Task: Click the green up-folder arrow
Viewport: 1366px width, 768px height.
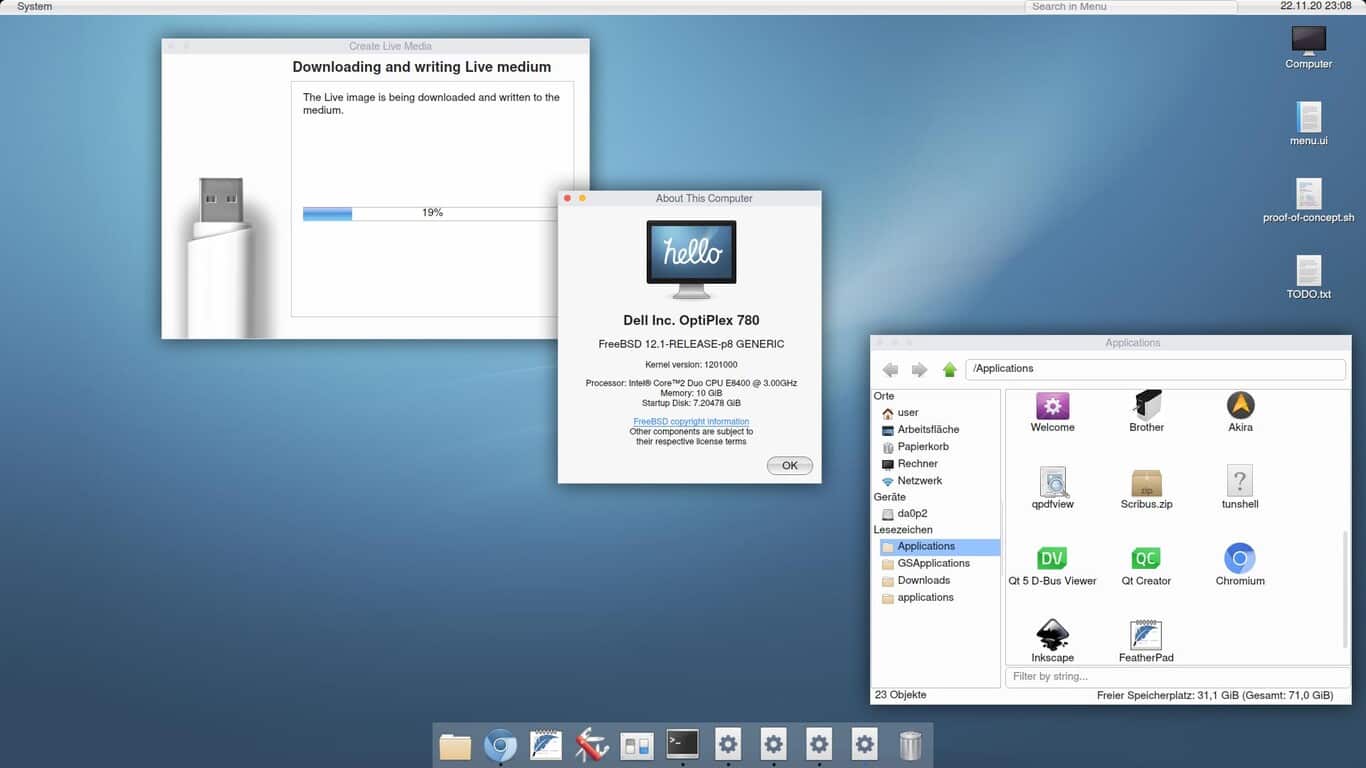Action: click(949, 369)
